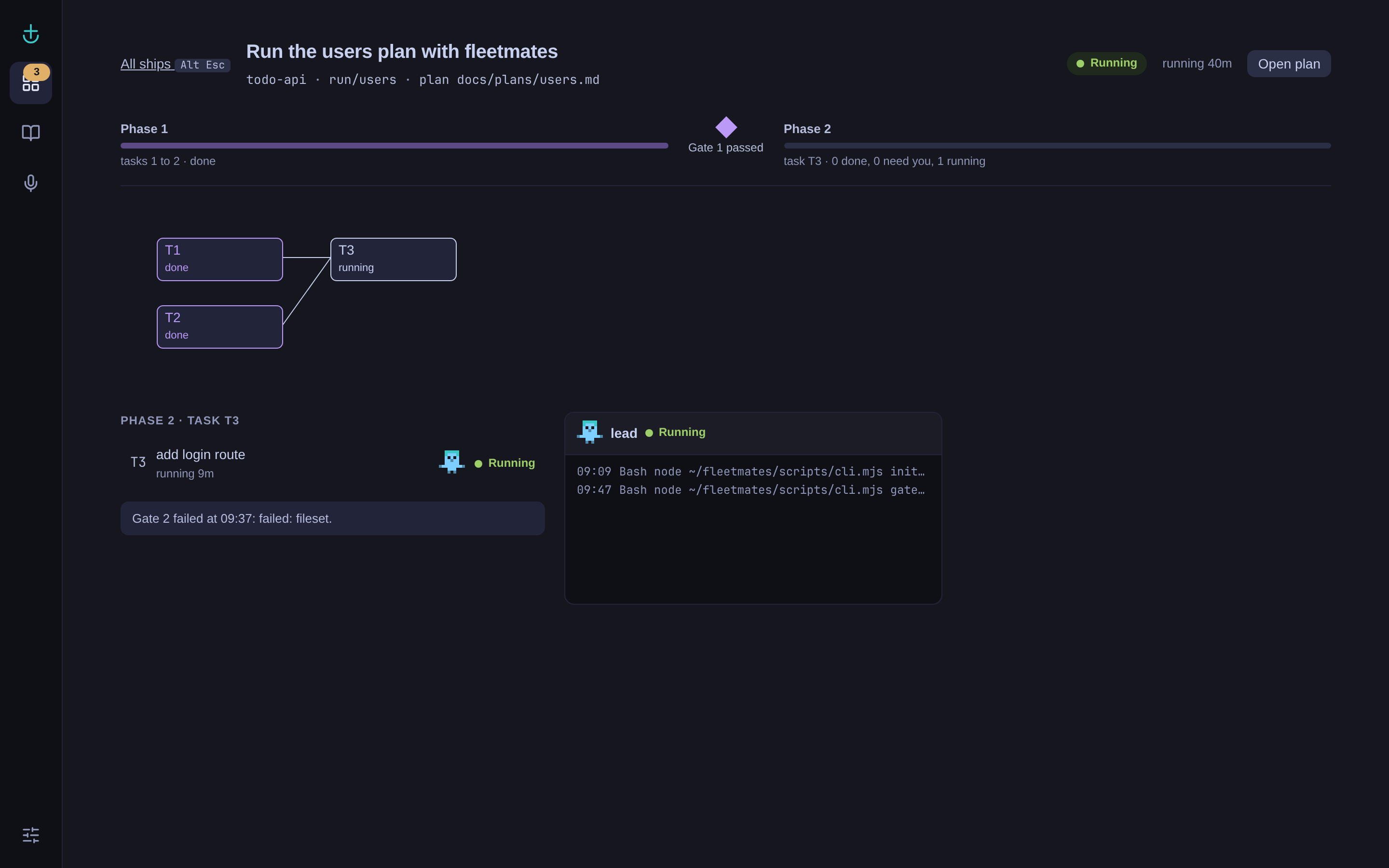The height and width of the screenshot is (868, 1389).
Task: Click the lead panel header label
Action: coord(624,434)
